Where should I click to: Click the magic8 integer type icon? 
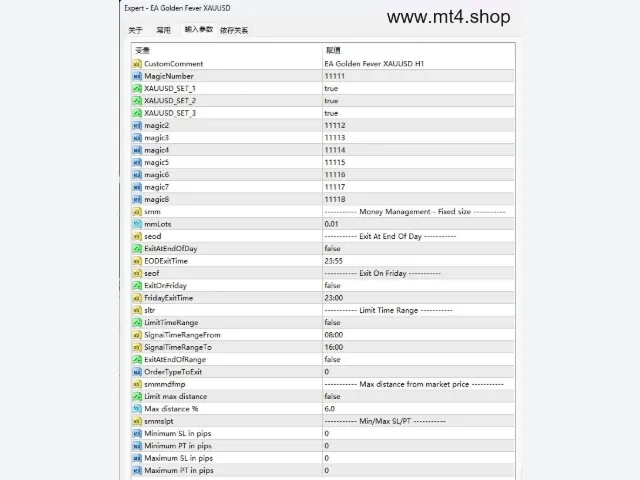click(x=137, y=199)
